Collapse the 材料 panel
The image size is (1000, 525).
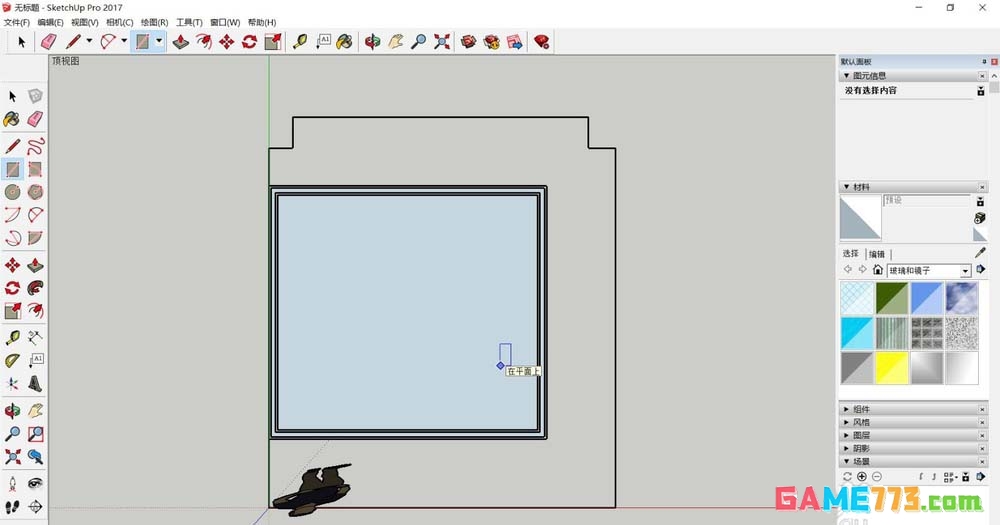846,187
